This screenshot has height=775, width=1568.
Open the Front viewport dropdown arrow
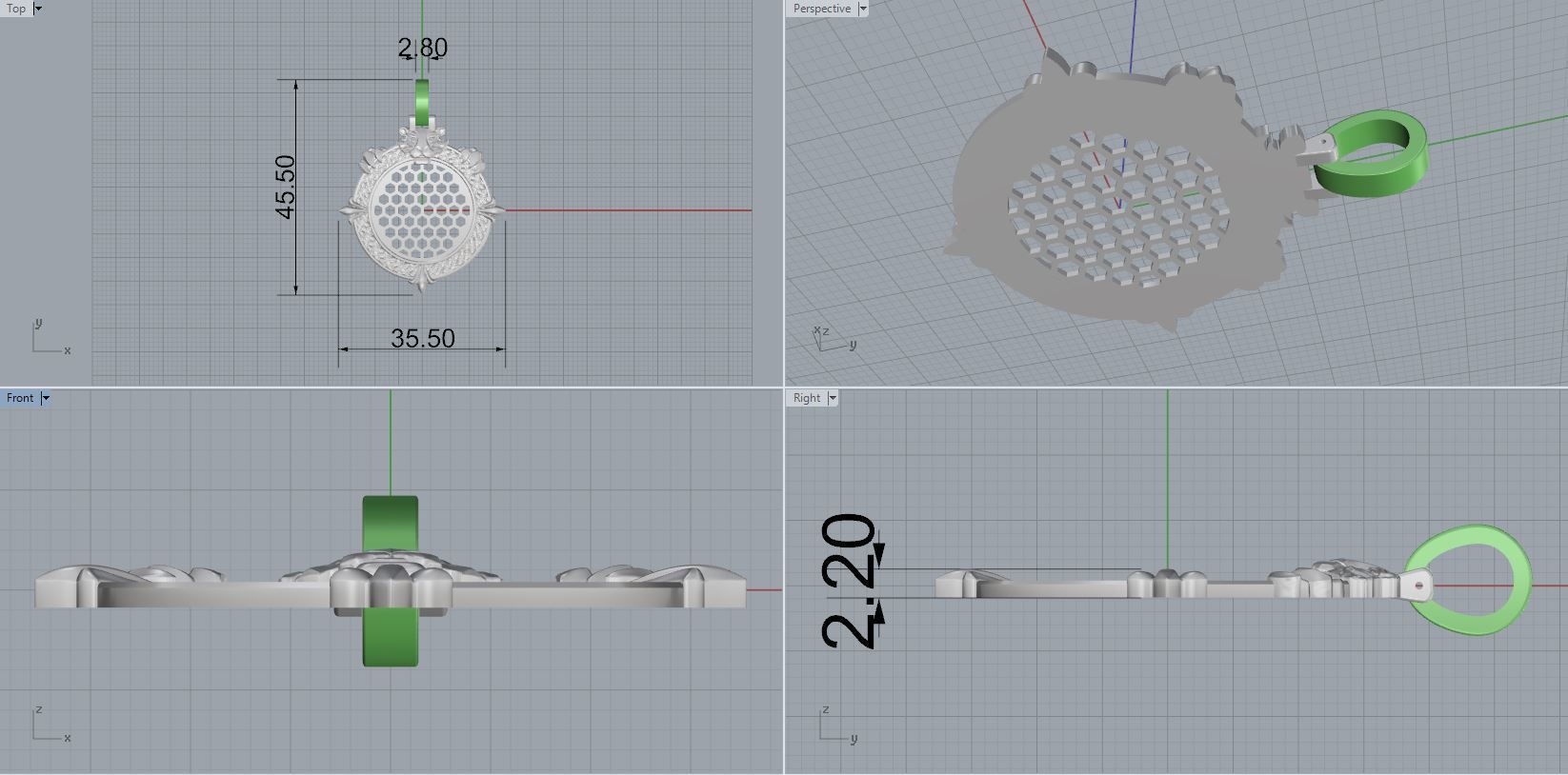tap(45, 398)
